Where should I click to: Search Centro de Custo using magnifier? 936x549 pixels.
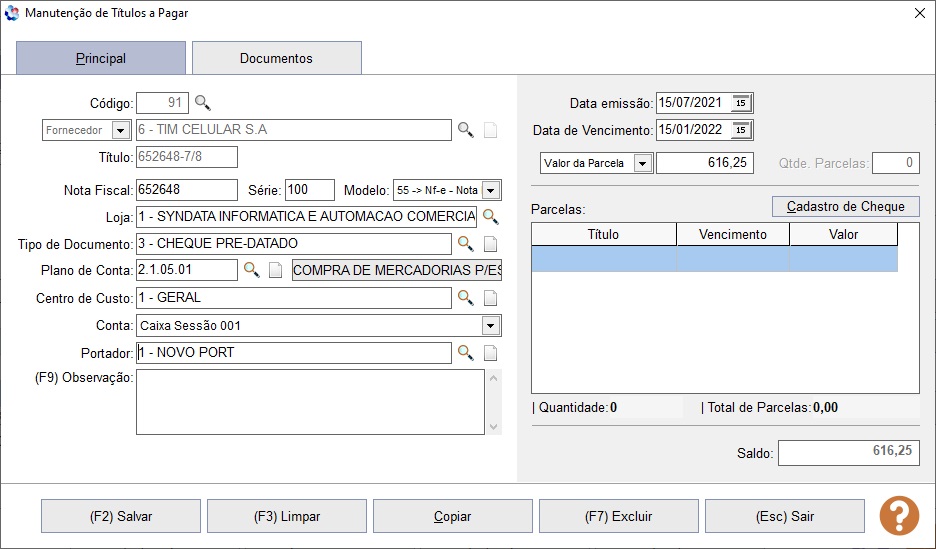point(466,297)
